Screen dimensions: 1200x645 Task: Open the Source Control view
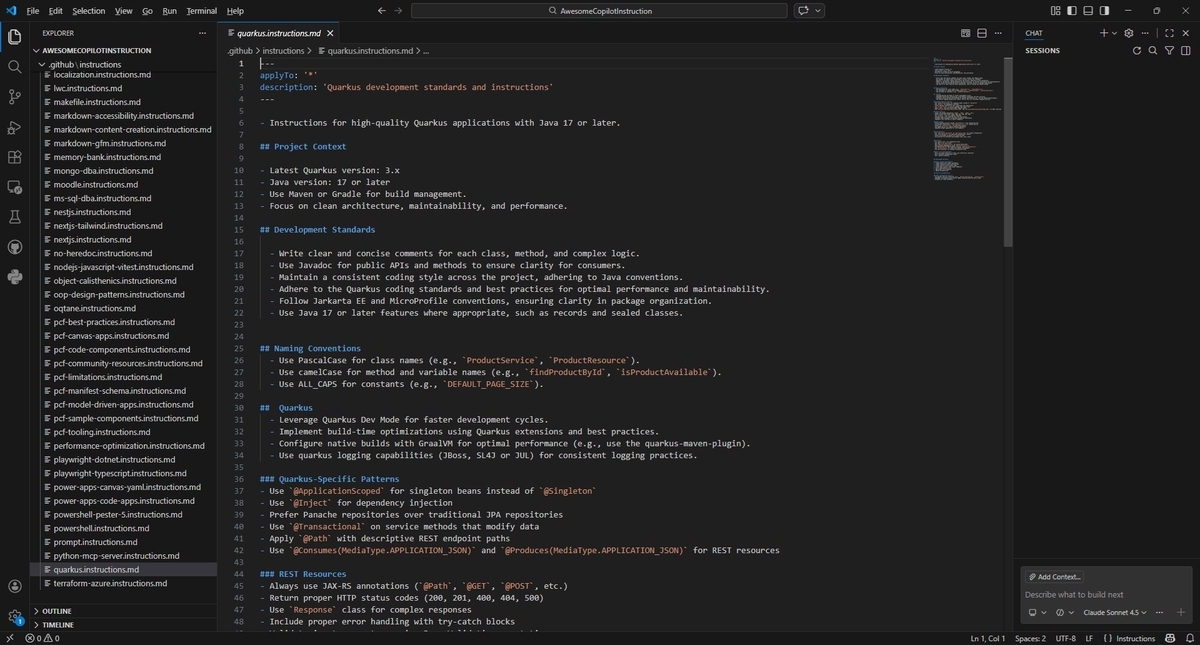tap(14, 97)
